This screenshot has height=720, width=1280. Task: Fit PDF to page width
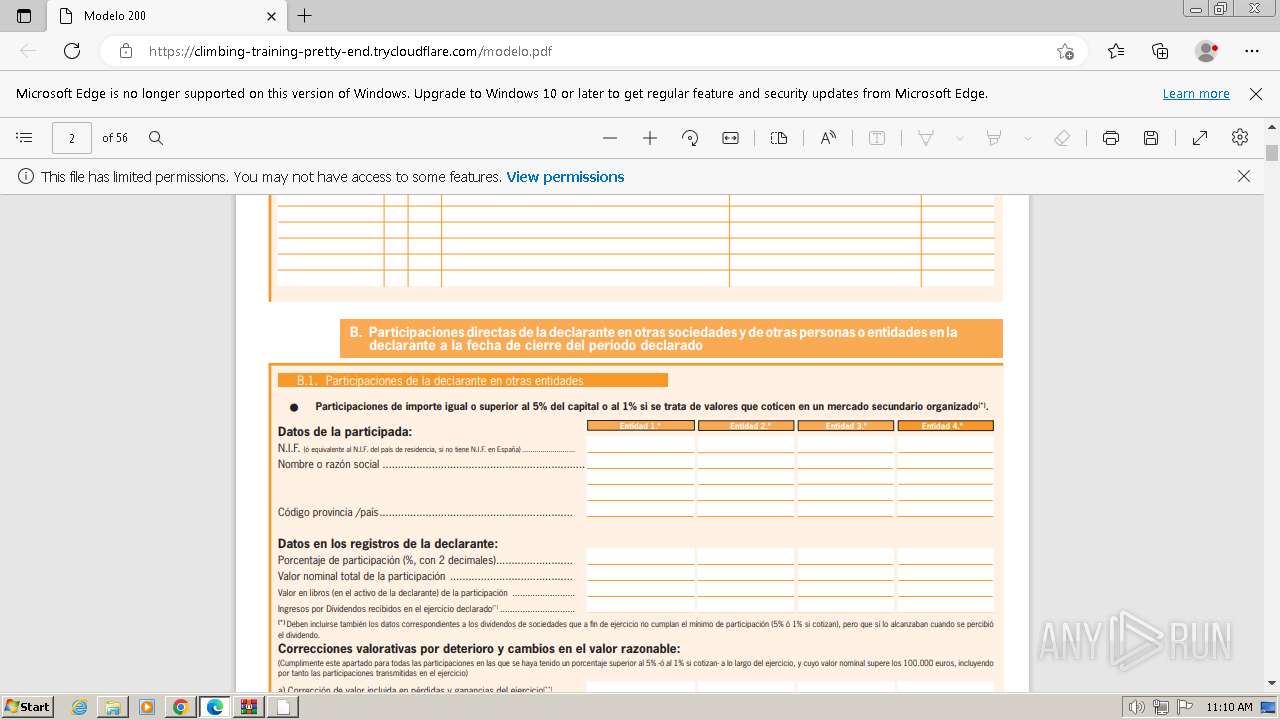(731, 138)
